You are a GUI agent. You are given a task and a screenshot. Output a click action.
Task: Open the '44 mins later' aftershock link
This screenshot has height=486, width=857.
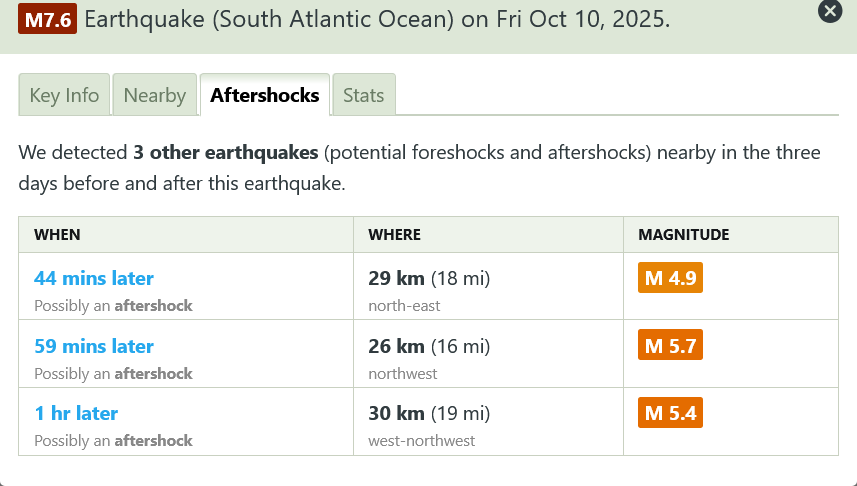click(x=94, y=278)
